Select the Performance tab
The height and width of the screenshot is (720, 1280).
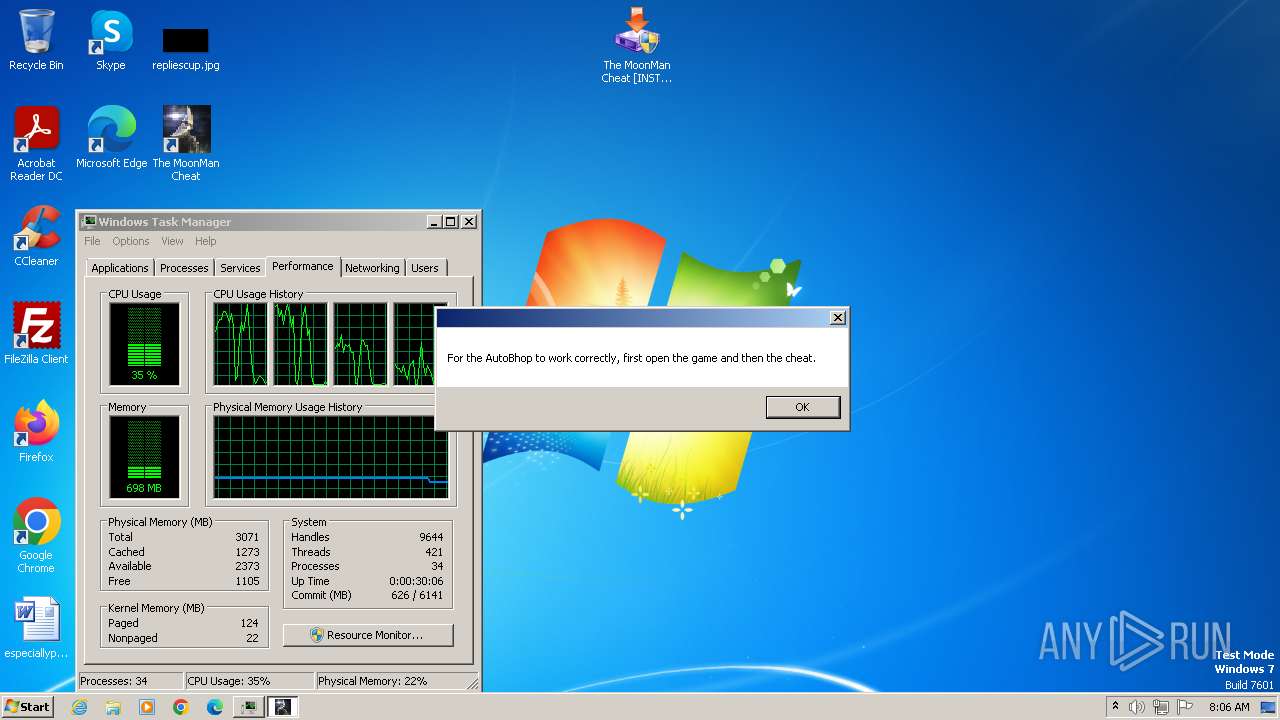[303, 266]
